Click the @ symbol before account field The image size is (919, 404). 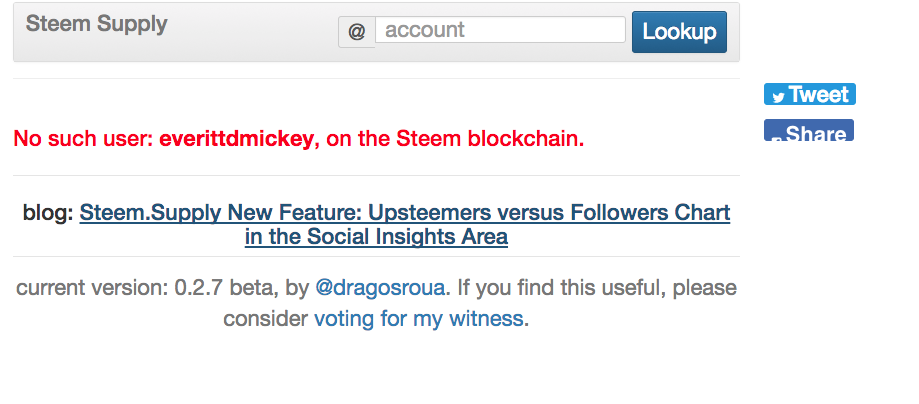click(356, 32)
